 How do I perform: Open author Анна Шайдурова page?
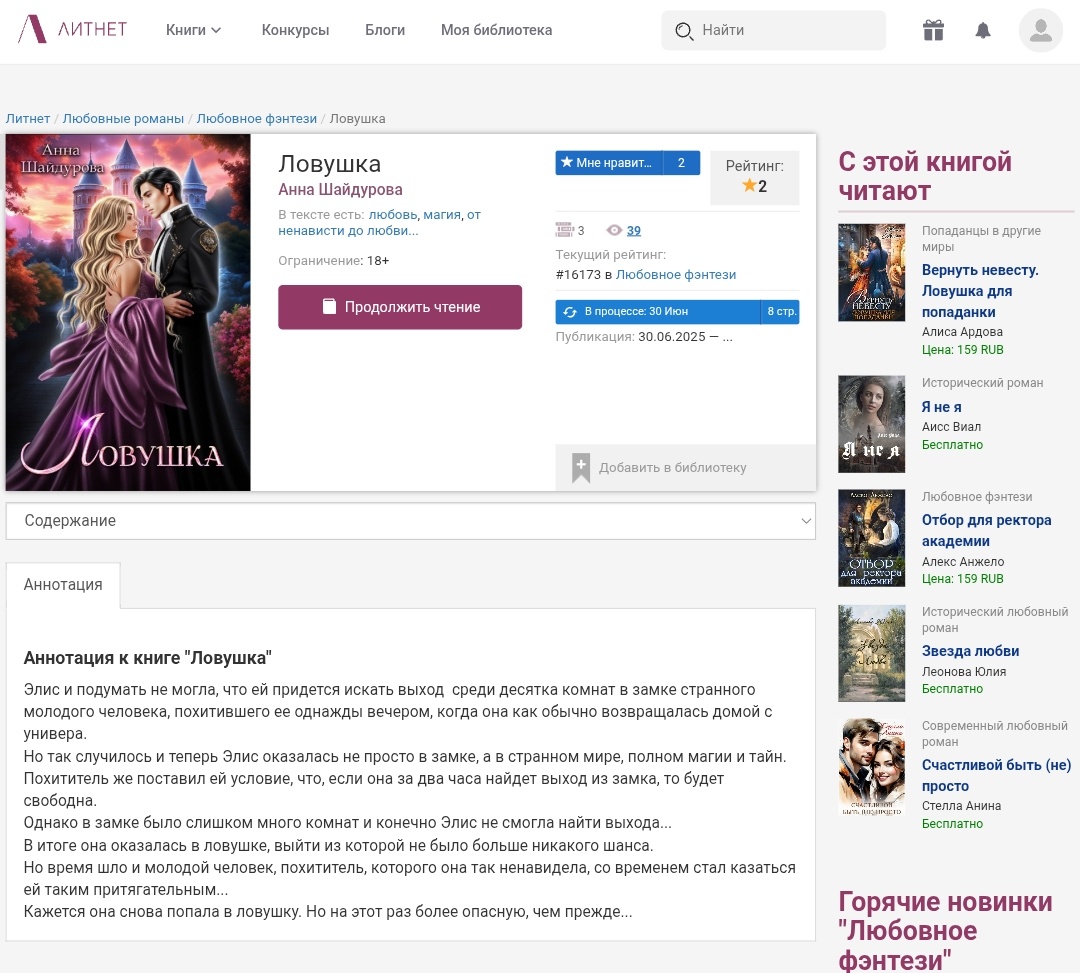tap(340, 189)
